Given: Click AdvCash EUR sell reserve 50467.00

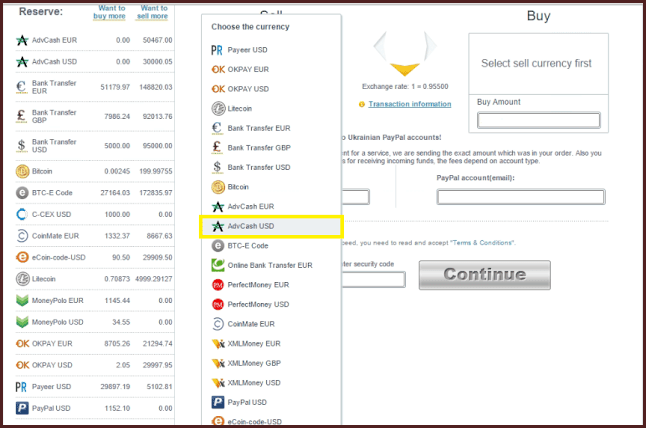Looking at the screenshot, I should [x=157, y=40].
